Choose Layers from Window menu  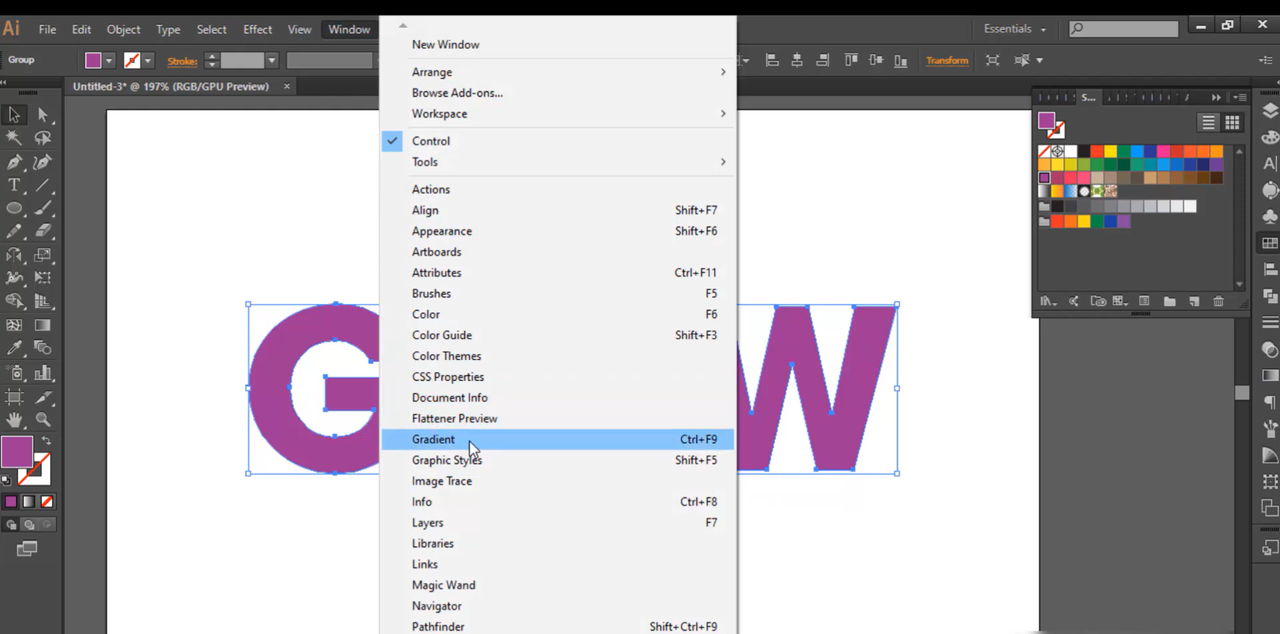click(x=558, y=523)
